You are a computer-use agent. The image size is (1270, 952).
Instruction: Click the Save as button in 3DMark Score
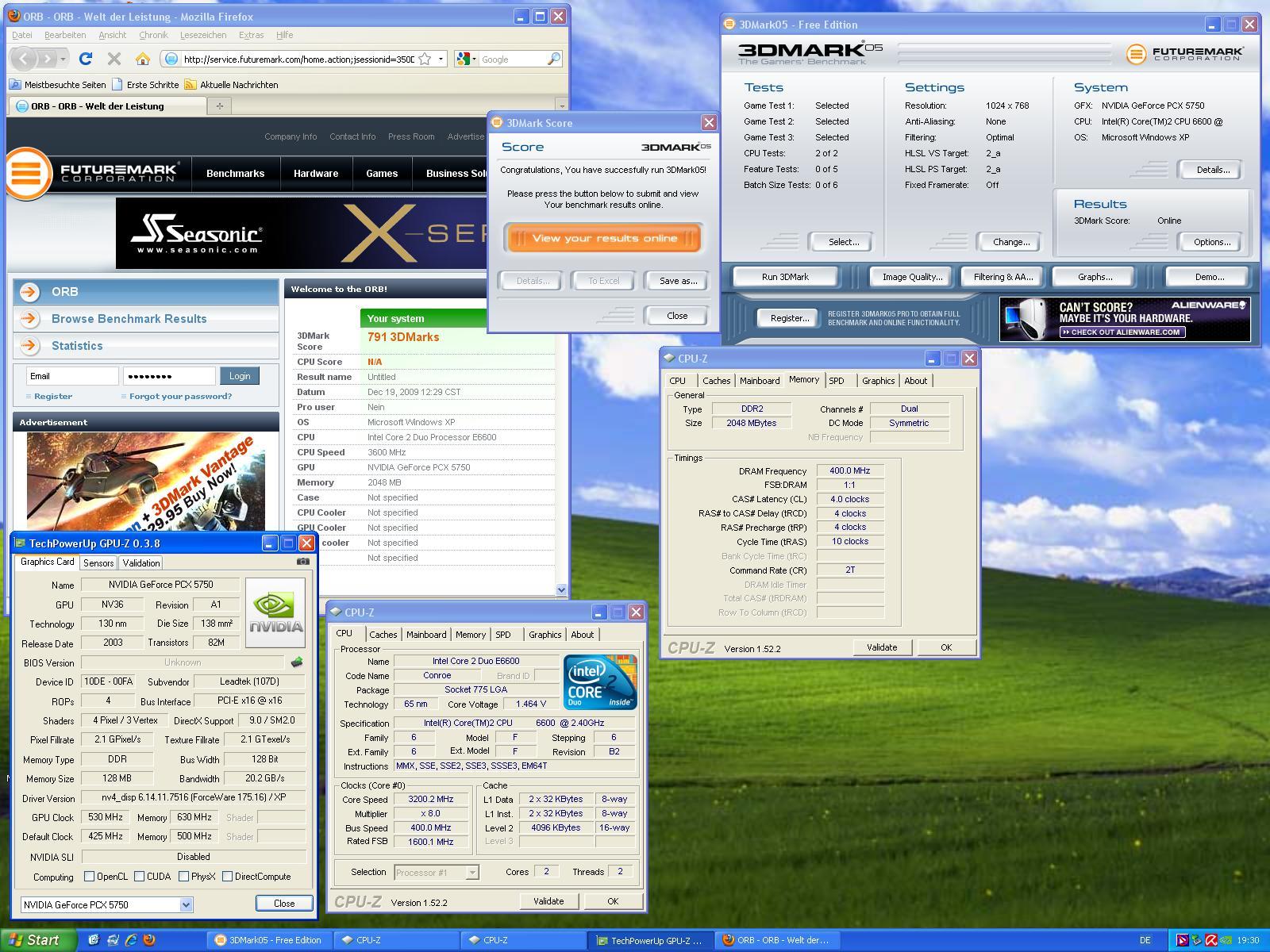[678, 281]
